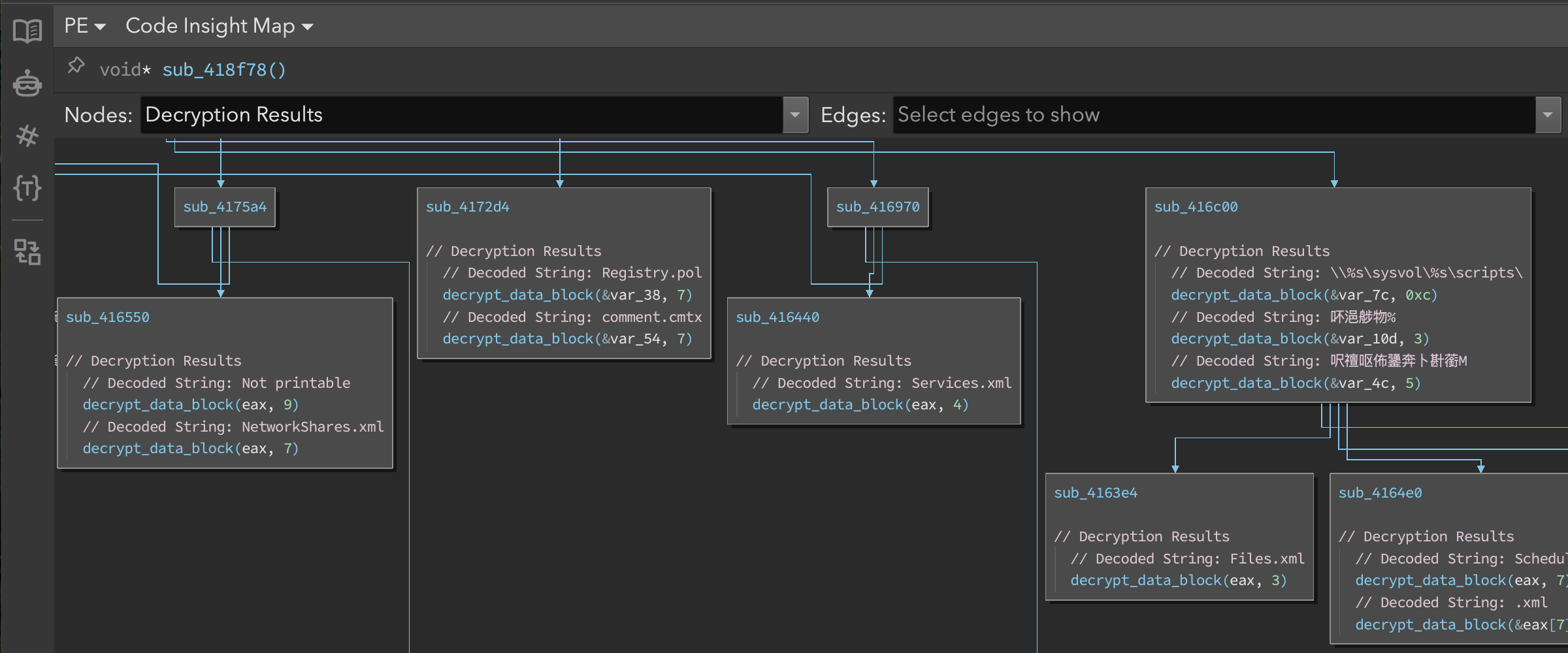1568x653 pixels.
Task: Select the sub_4175a4 node
Action: point(225,207)
